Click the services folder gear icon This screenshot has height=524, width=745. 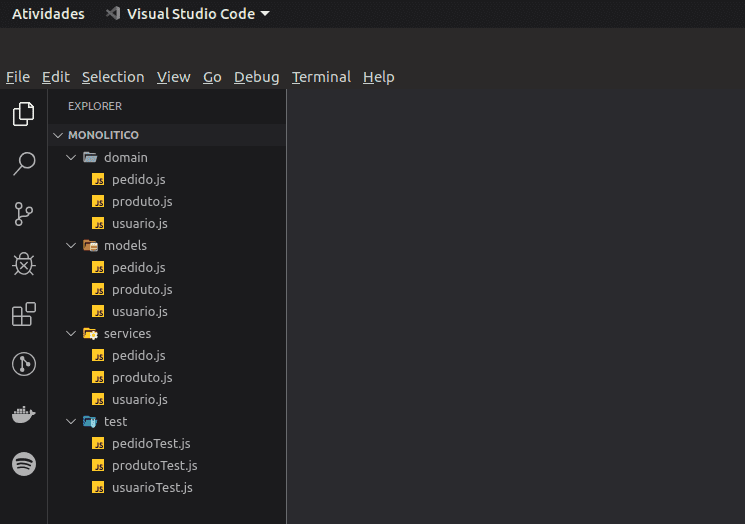point(90,333)
